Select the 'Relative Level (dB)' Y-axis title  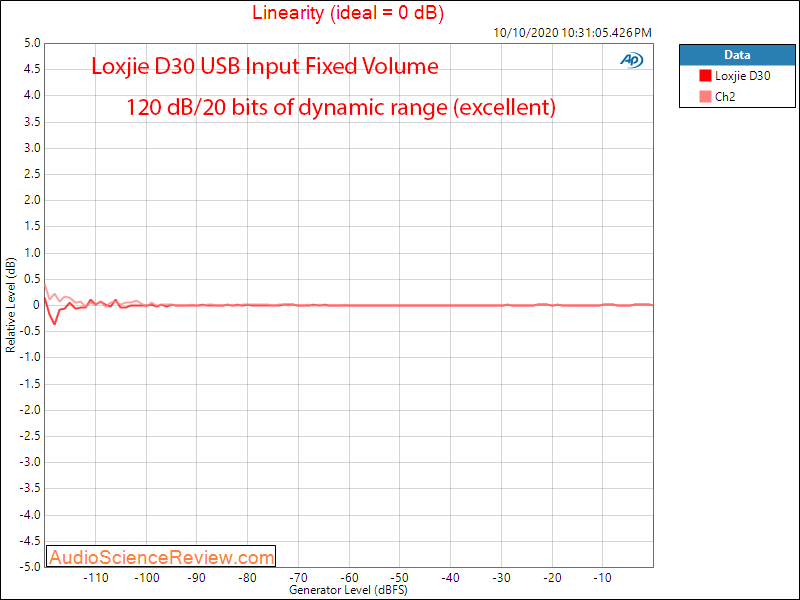click(x=10, y=305)
